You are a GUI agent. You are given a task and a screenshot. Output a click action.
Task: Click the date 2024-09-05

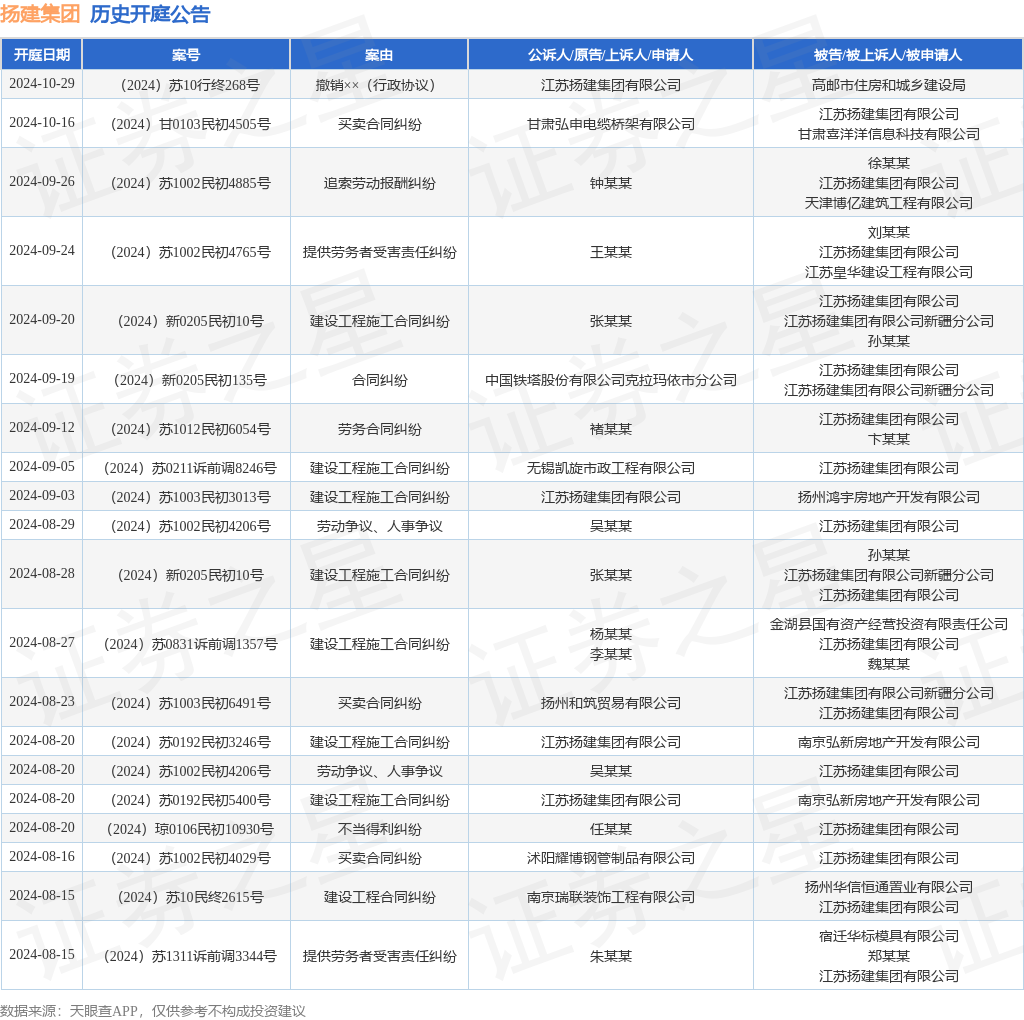[42, 466]
